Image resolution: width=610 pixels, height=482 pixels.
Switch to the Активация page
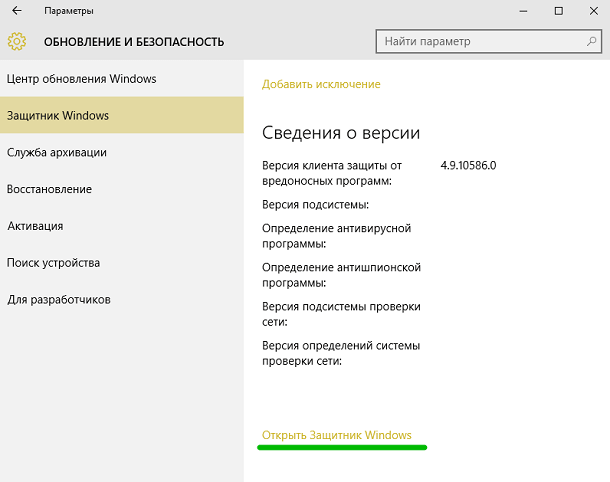pyautogui.click(x=35, y=226)
